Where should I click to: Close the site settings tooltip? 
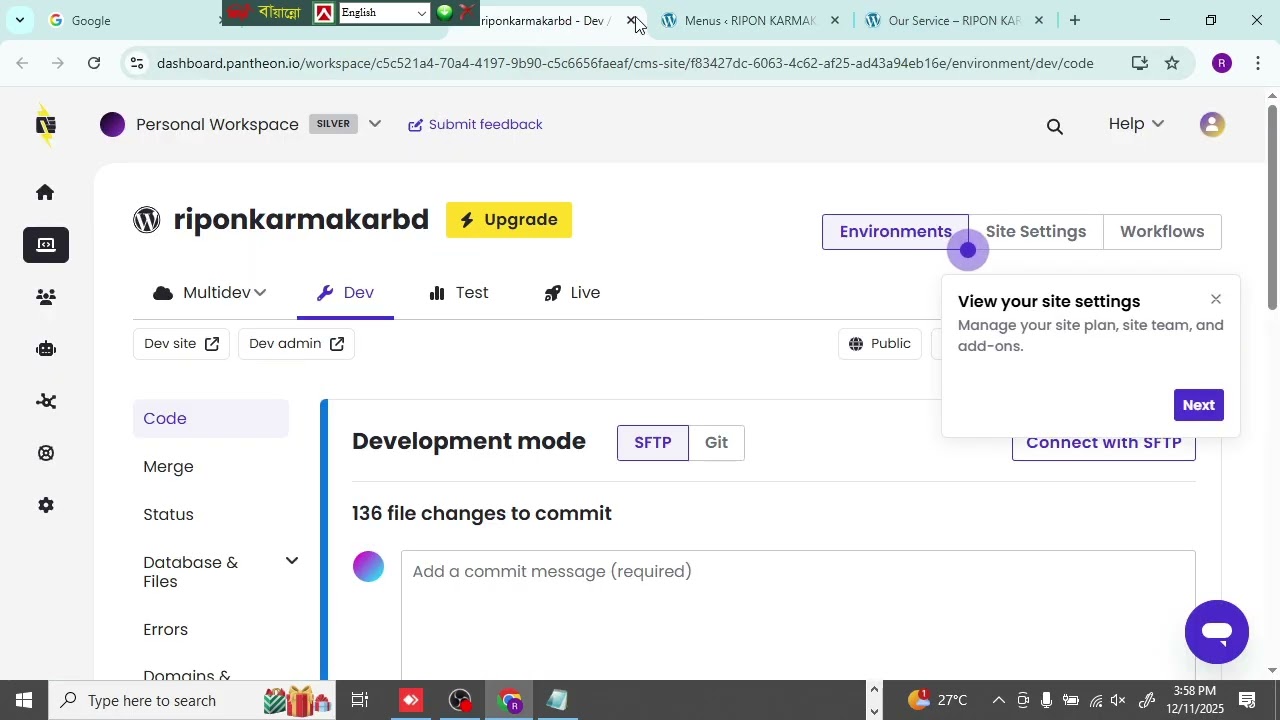(x=1216, y=300)
